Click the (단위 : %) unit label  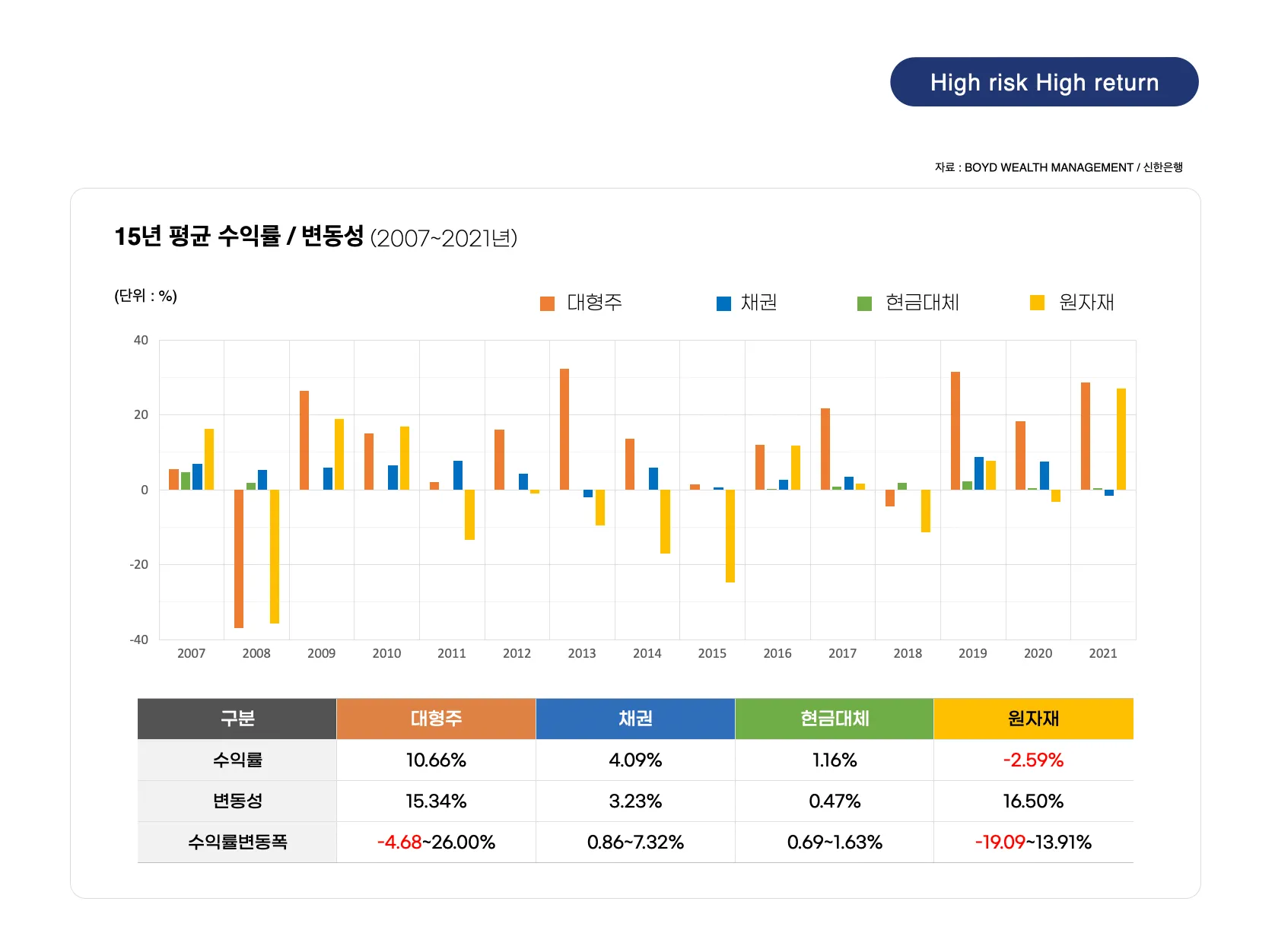[x=145, y=296]
